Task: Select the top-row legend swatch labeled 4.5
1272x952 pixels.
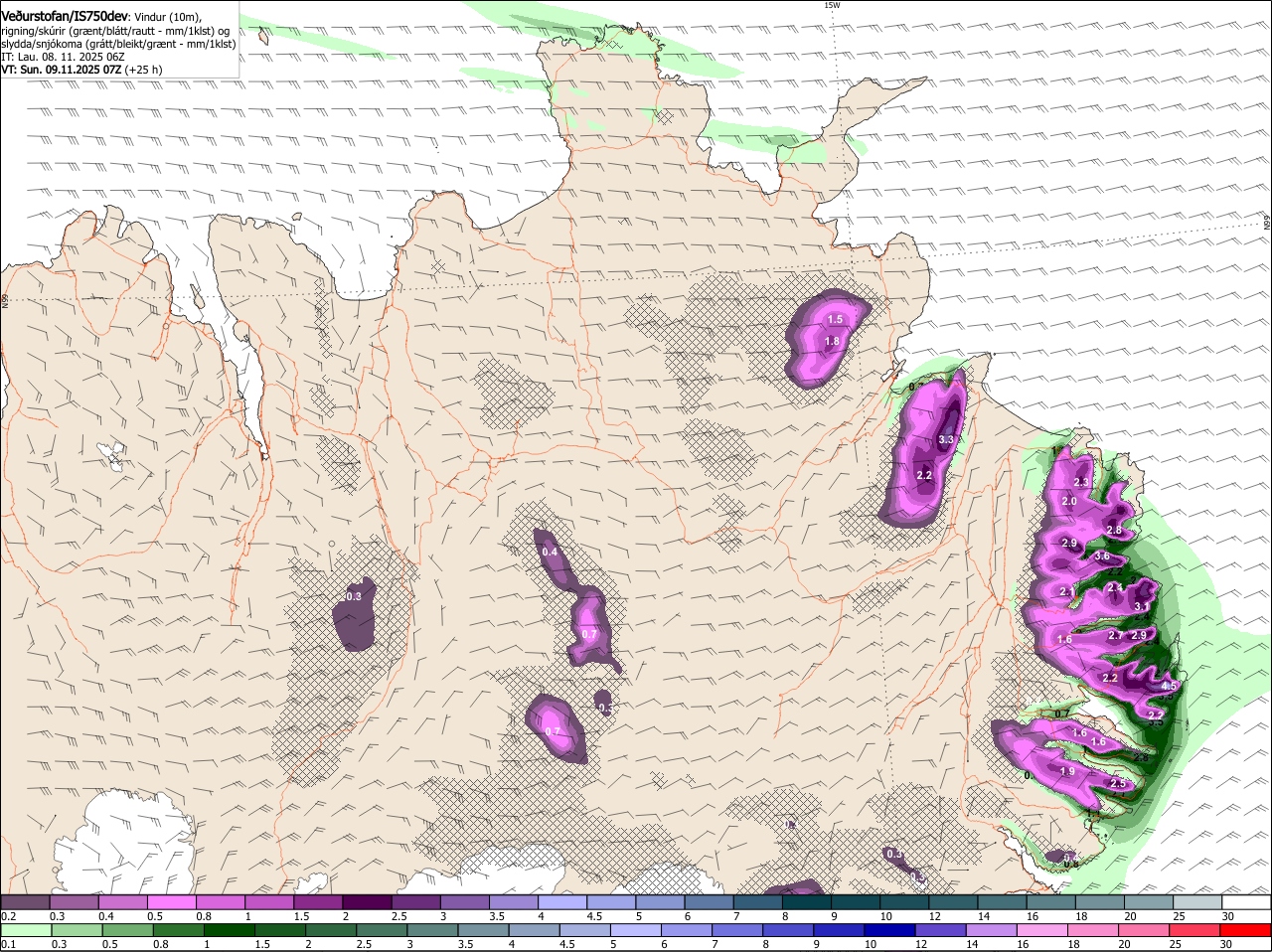Action: [x=611, y=902]
